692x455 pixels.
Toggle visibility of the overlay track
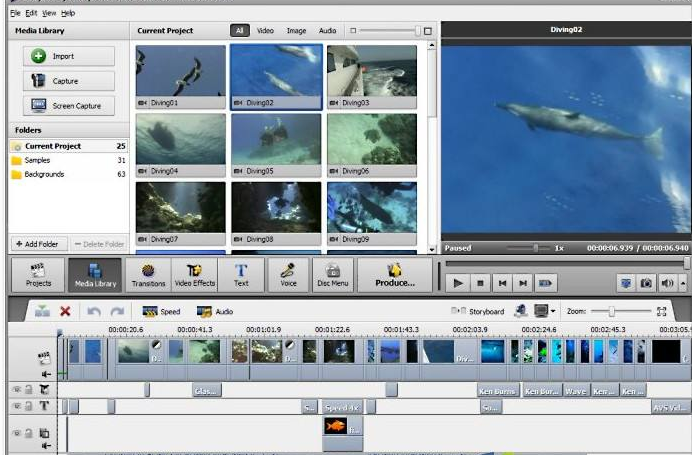click(16, 433)
